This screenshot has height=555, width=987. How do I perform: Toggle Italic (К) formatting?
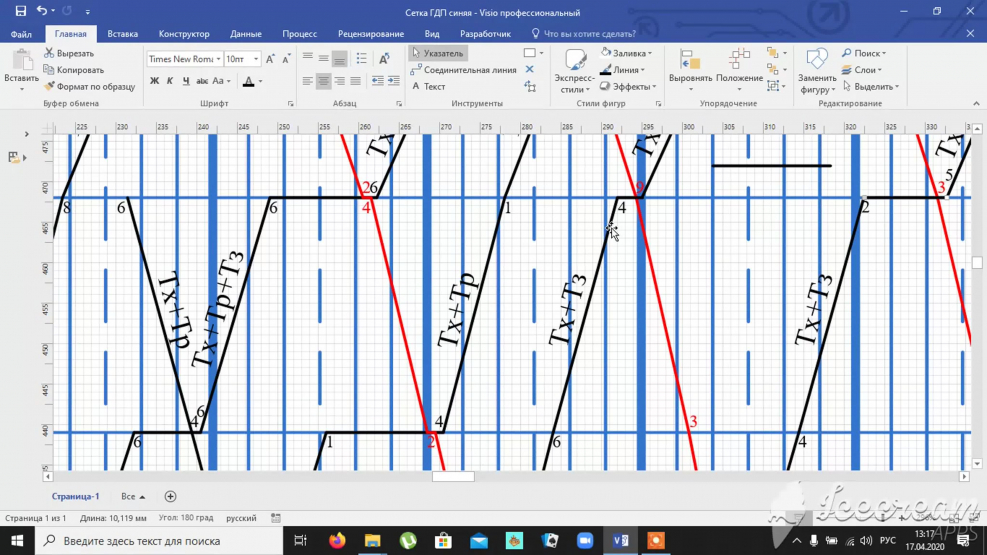point(170,81)
